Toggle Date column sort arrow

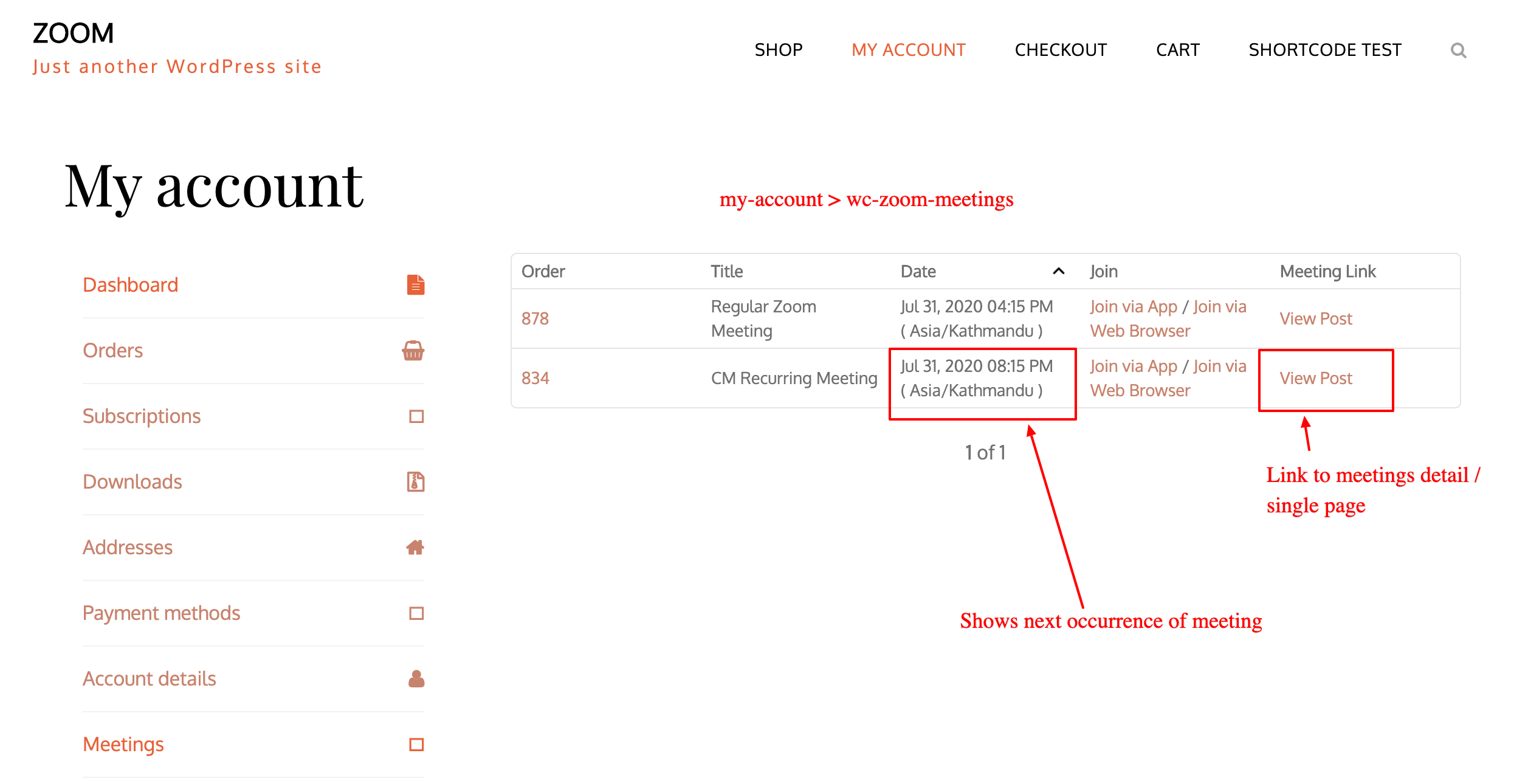(1058, 271)
